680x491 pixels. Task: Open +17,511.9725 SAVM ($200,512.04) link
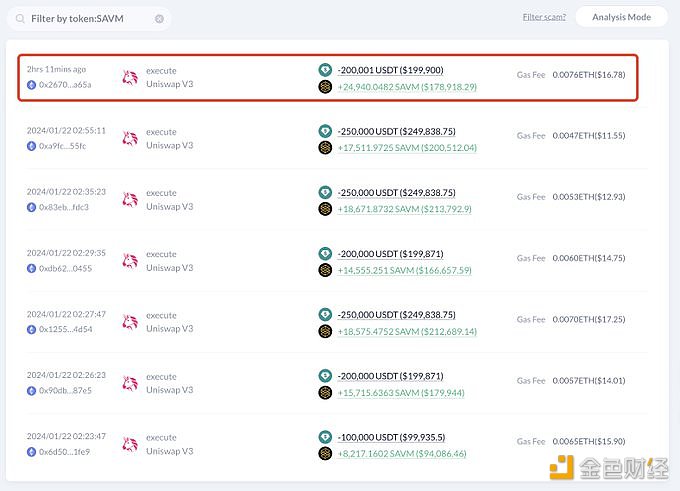[x=407, y=148]
